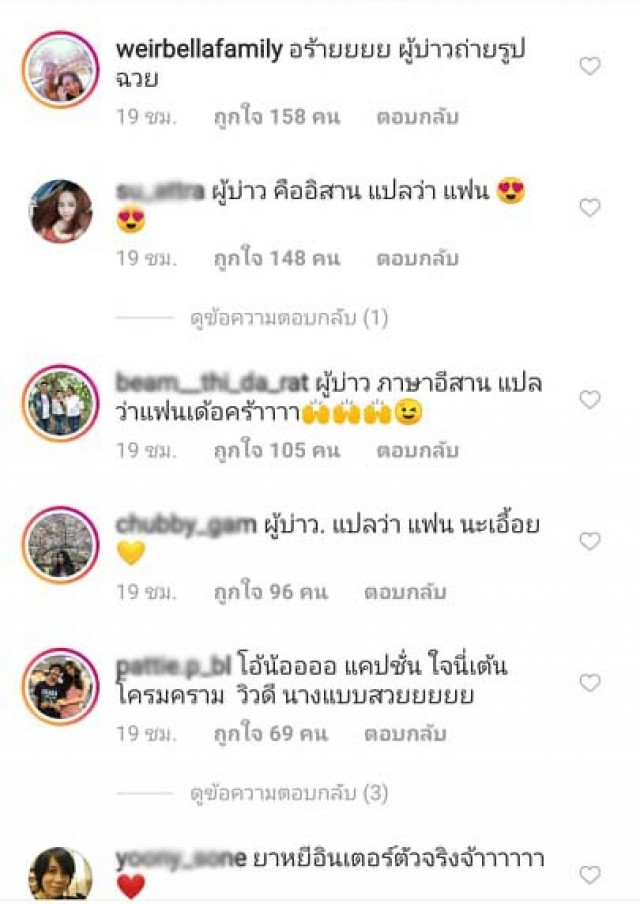Open avatar of the last commenter
This screenshot has width=640, height=904.
click(x=61, y=873)
